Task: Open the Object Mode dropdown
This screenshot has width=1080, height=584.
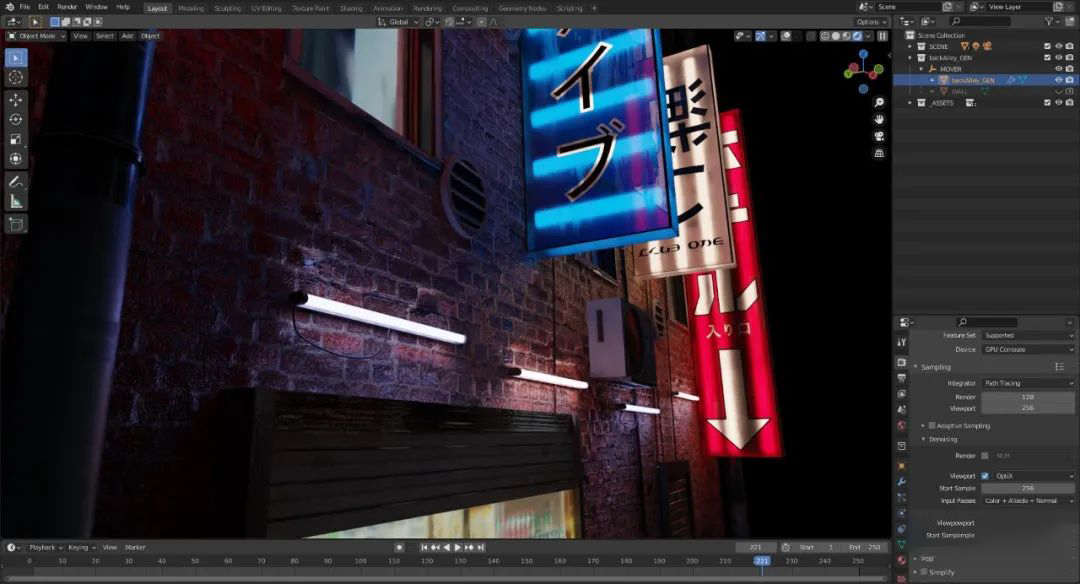Action: tap(37, 37)
